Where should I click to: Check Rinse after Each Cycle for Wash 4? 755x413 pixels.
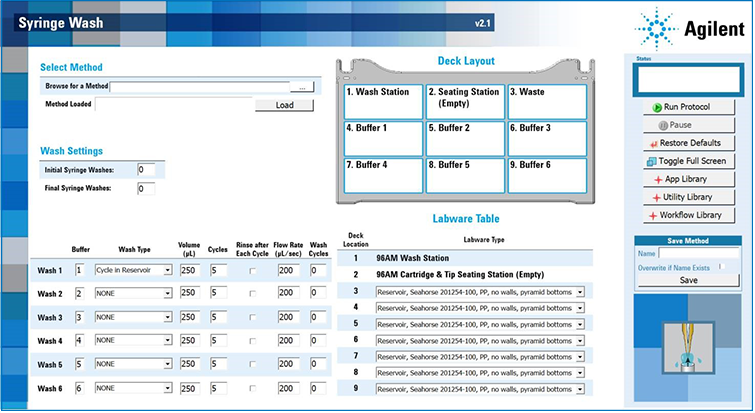click(x=252, y=341)
